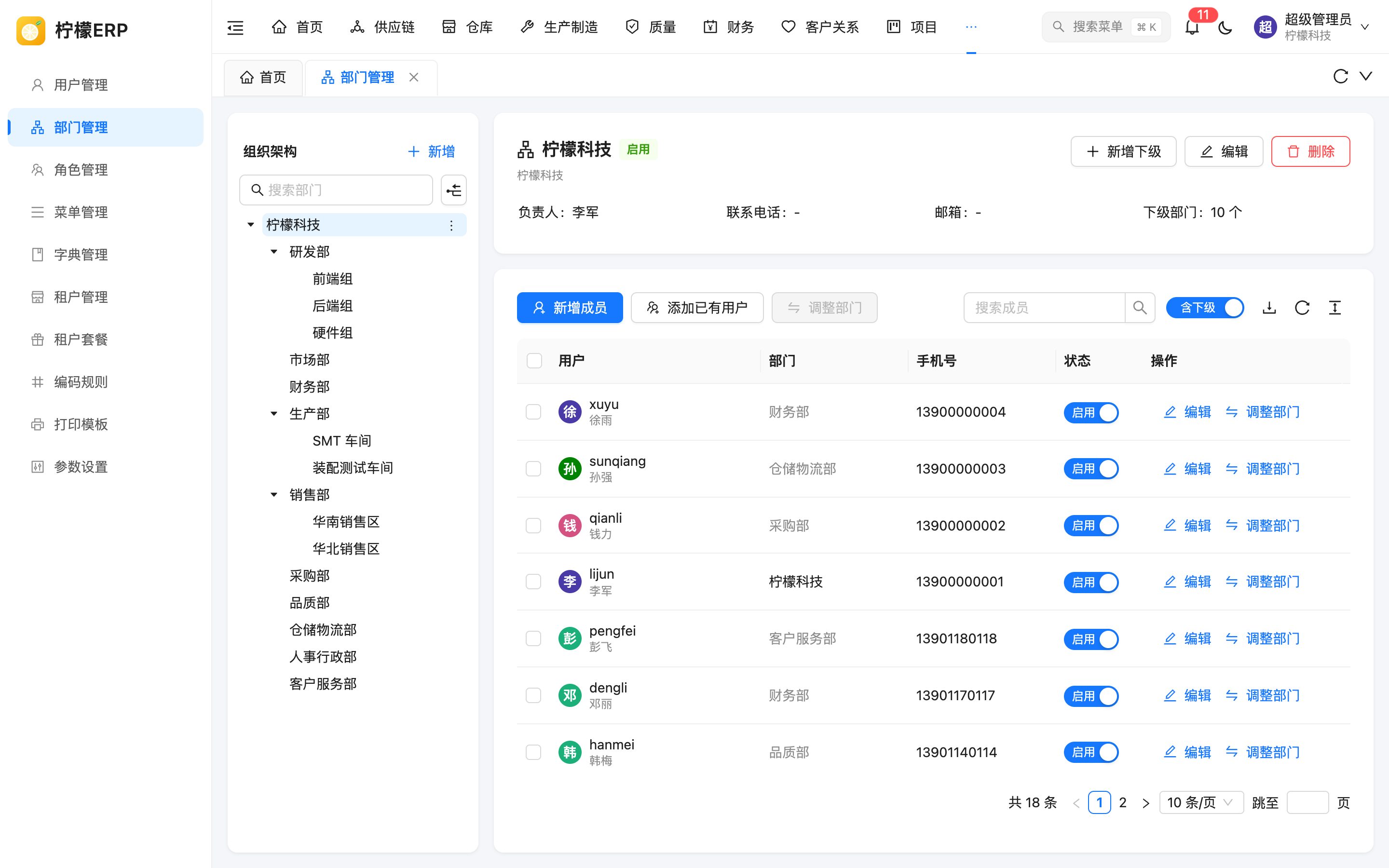Download the member list with export icon

[1269, 308]
